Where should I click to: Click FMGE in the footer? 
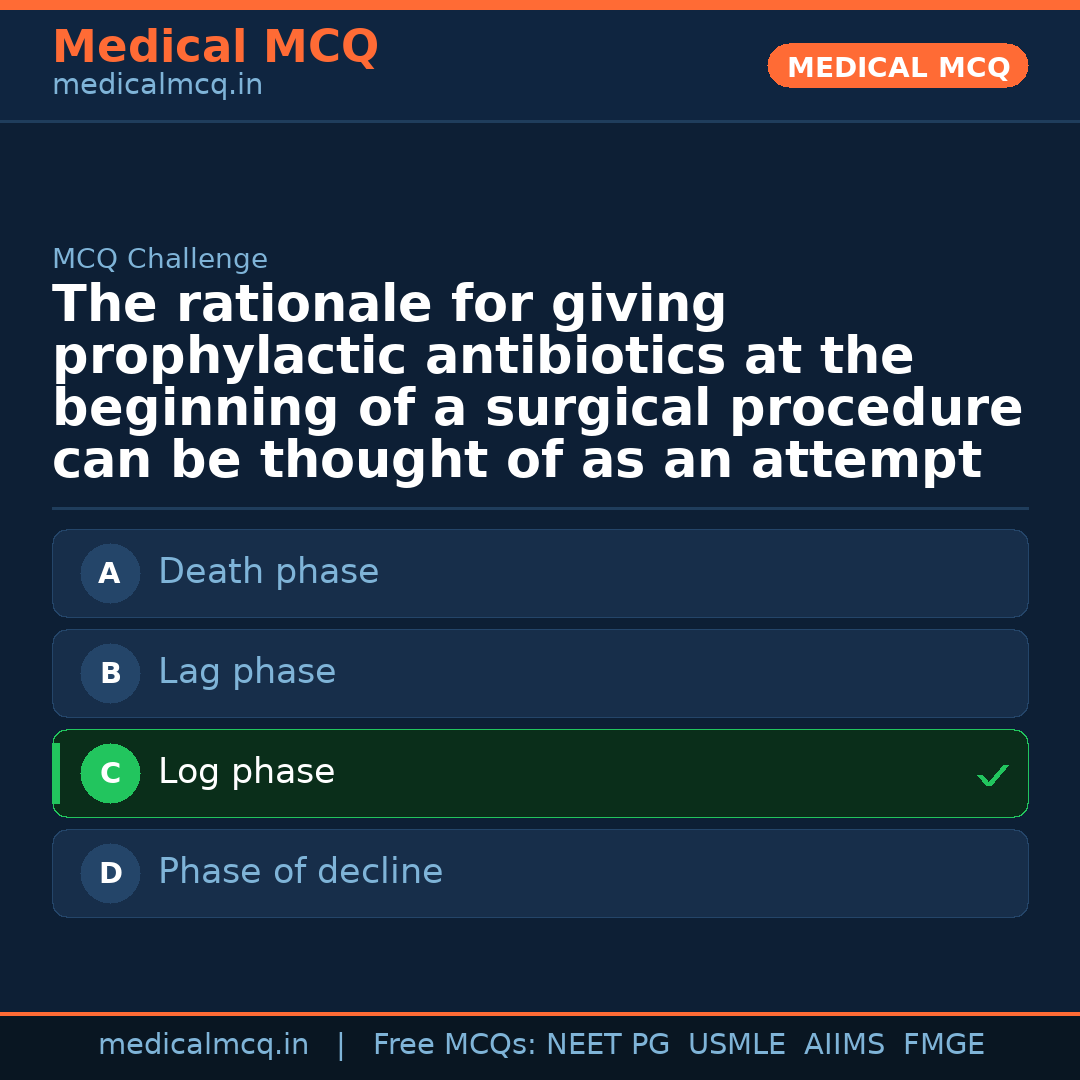coord(943,1045)
